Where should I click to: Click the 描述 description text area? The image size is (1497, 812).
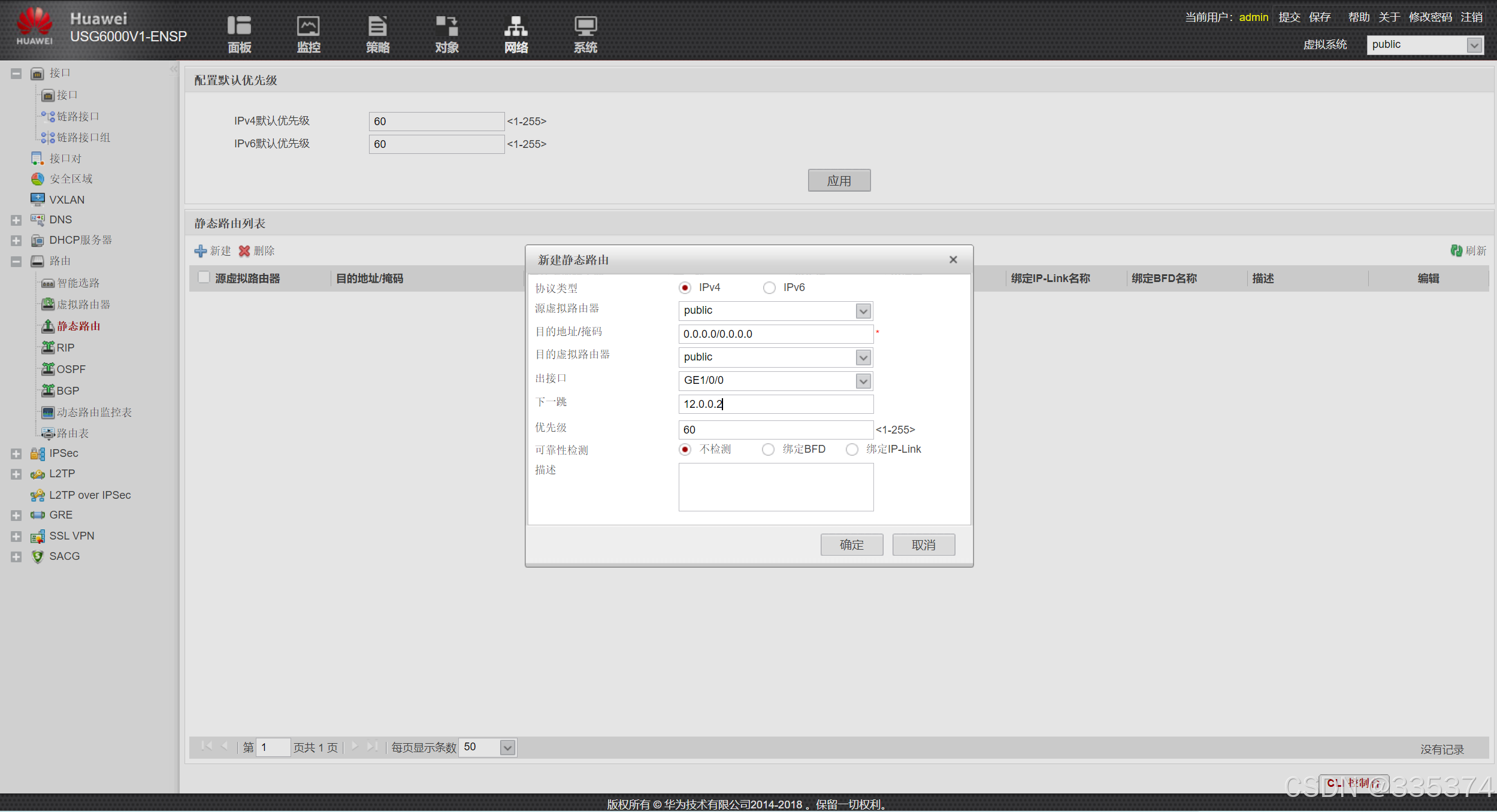776,487
